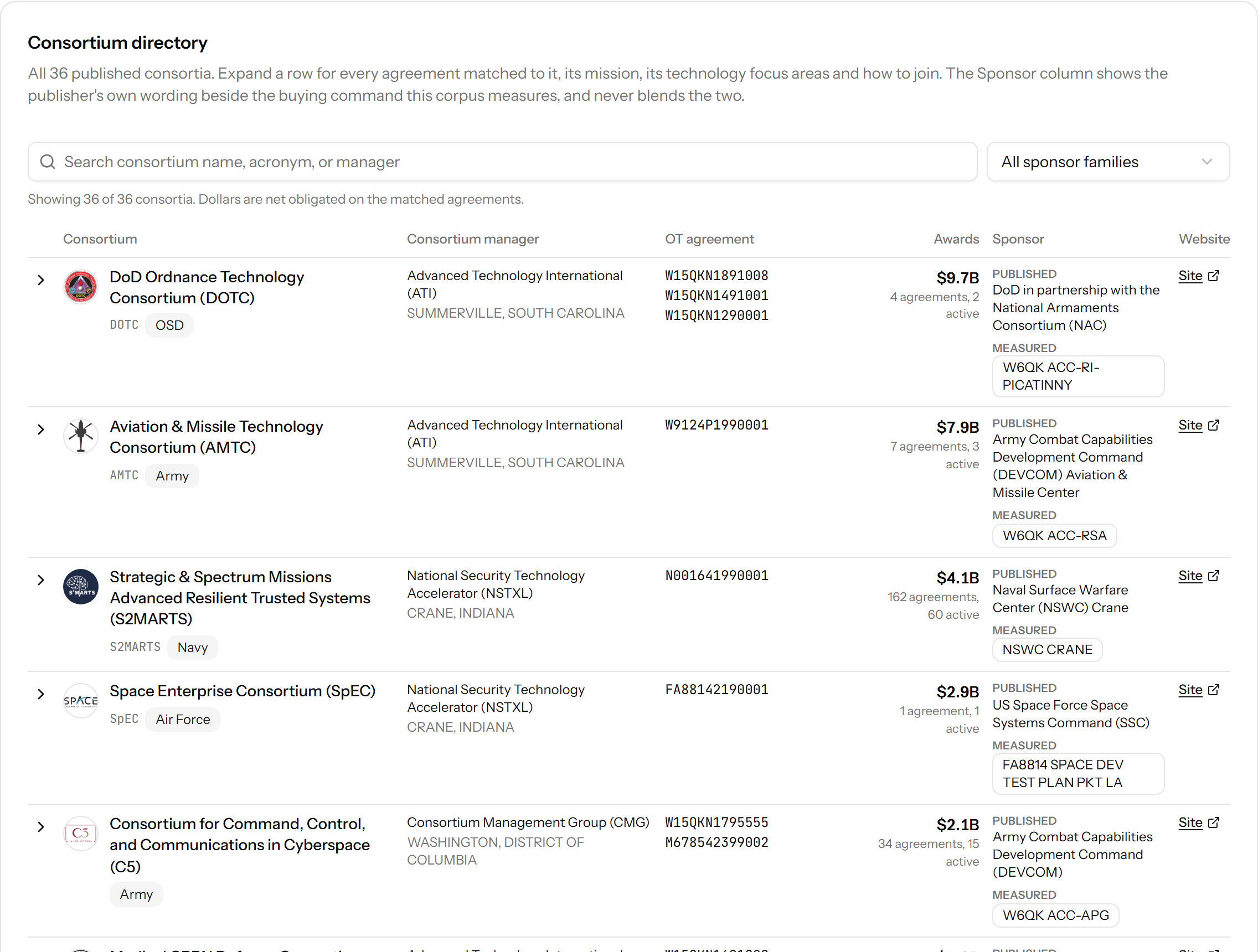
Task: Click external-link icon in AMTC row
Action: click(1214, 425)
